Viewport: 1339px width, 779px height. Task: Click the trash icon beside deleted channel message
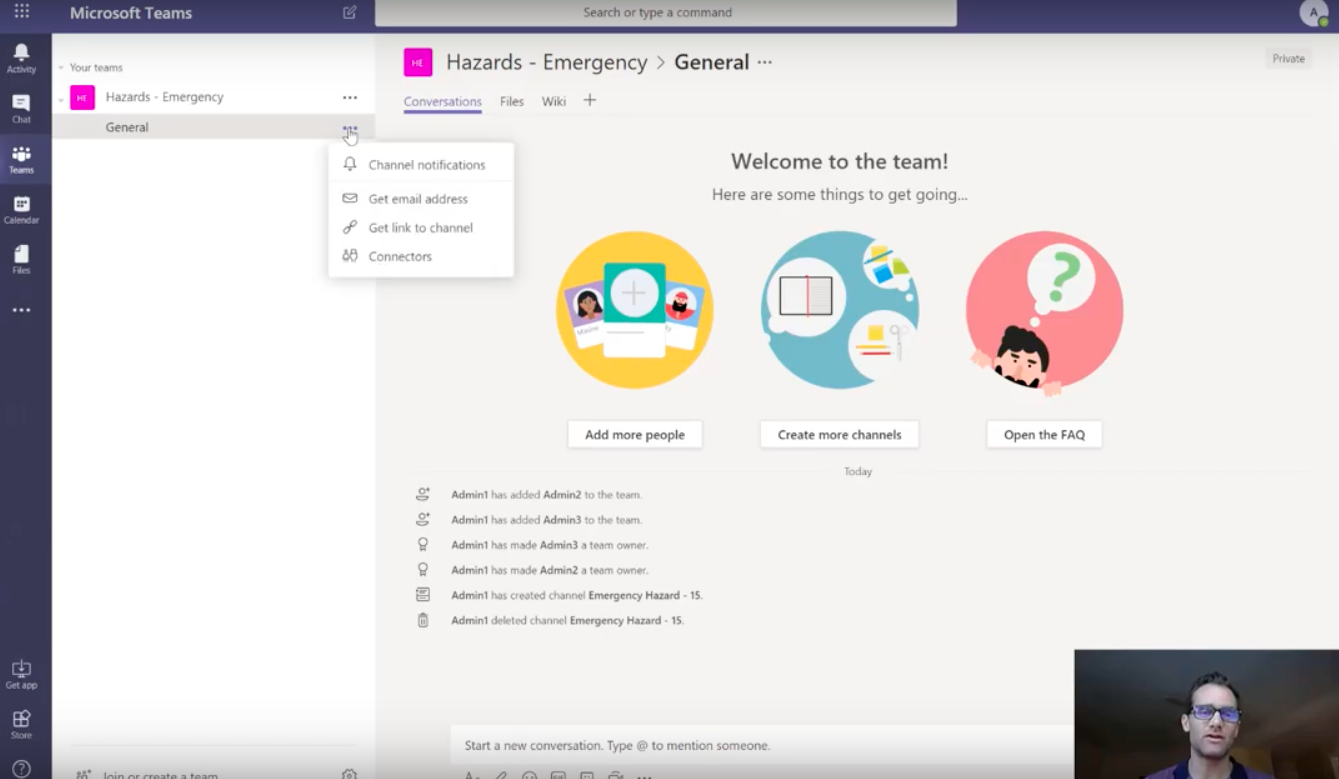point(423,620)
